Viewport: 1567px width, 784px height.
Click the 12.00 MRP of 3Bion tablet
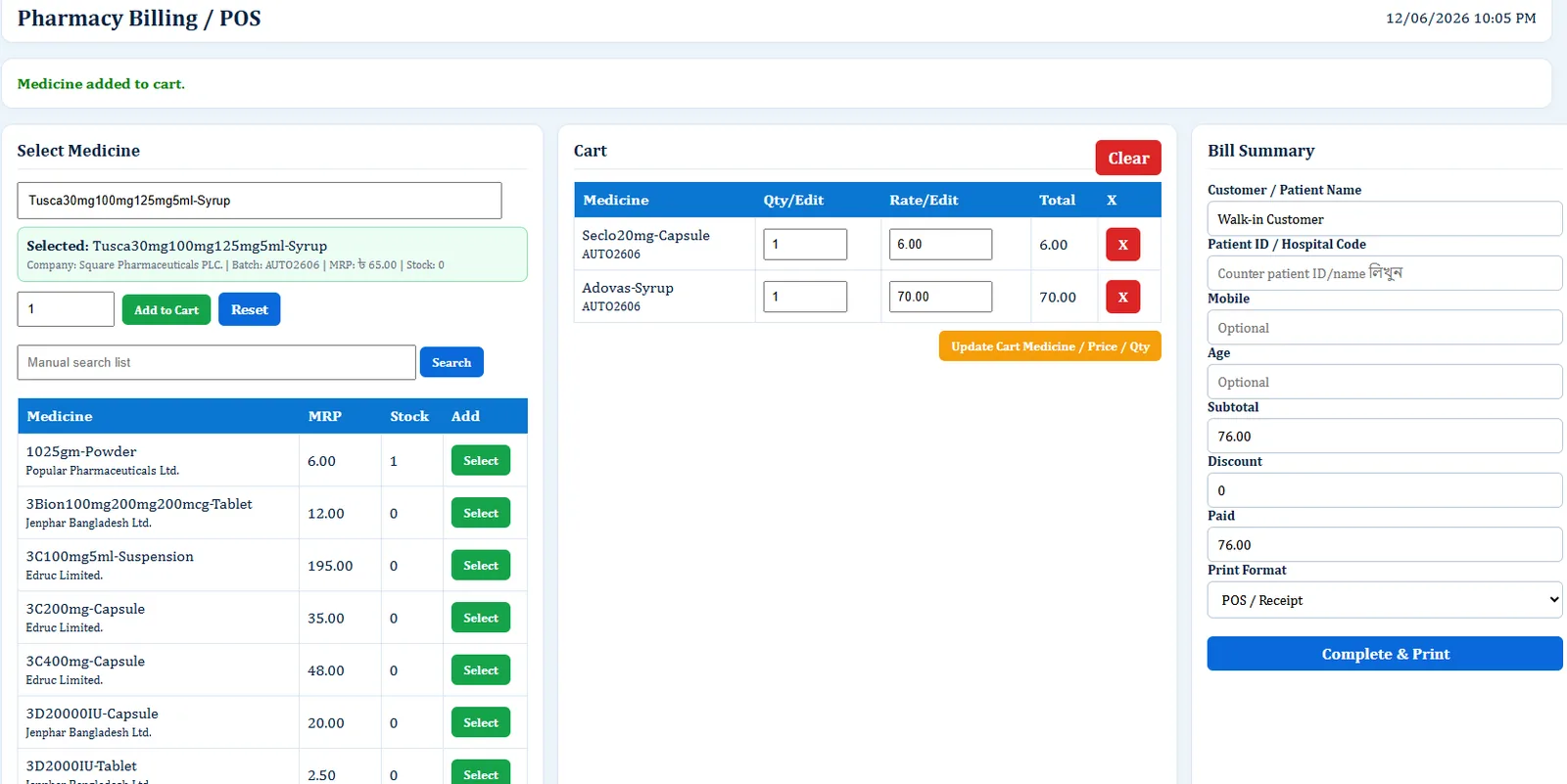326,514
